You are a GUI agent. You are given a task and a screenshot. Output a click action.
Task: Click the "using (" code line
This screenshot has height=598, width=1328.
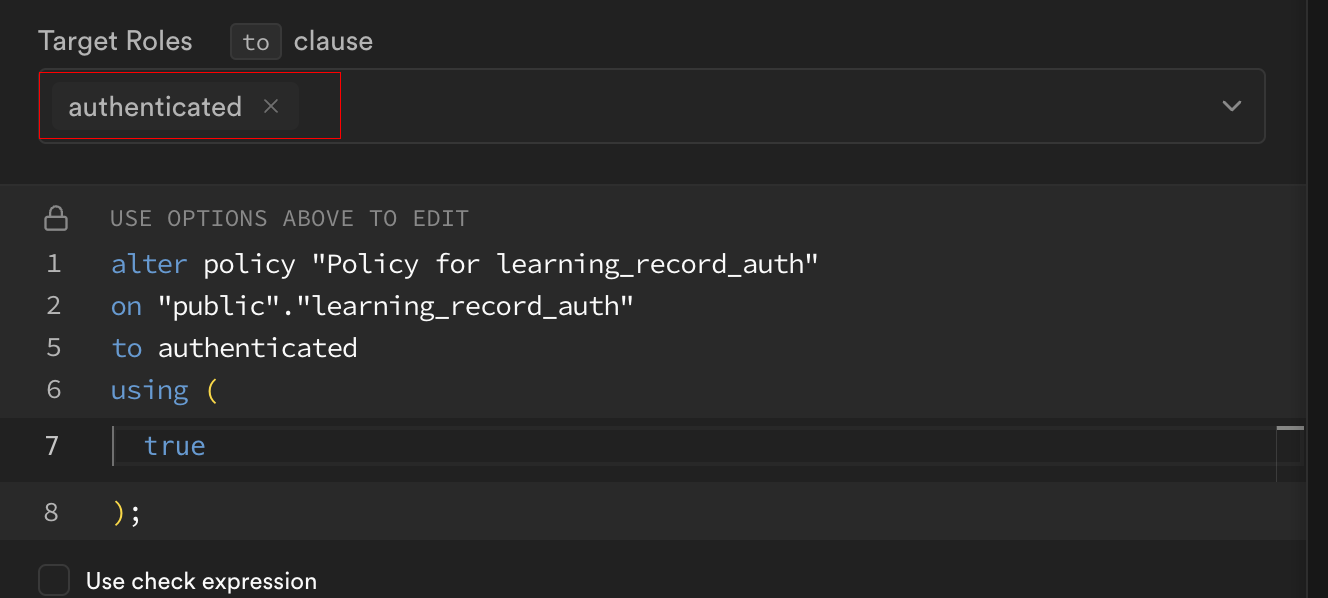(x=164, y=390)
